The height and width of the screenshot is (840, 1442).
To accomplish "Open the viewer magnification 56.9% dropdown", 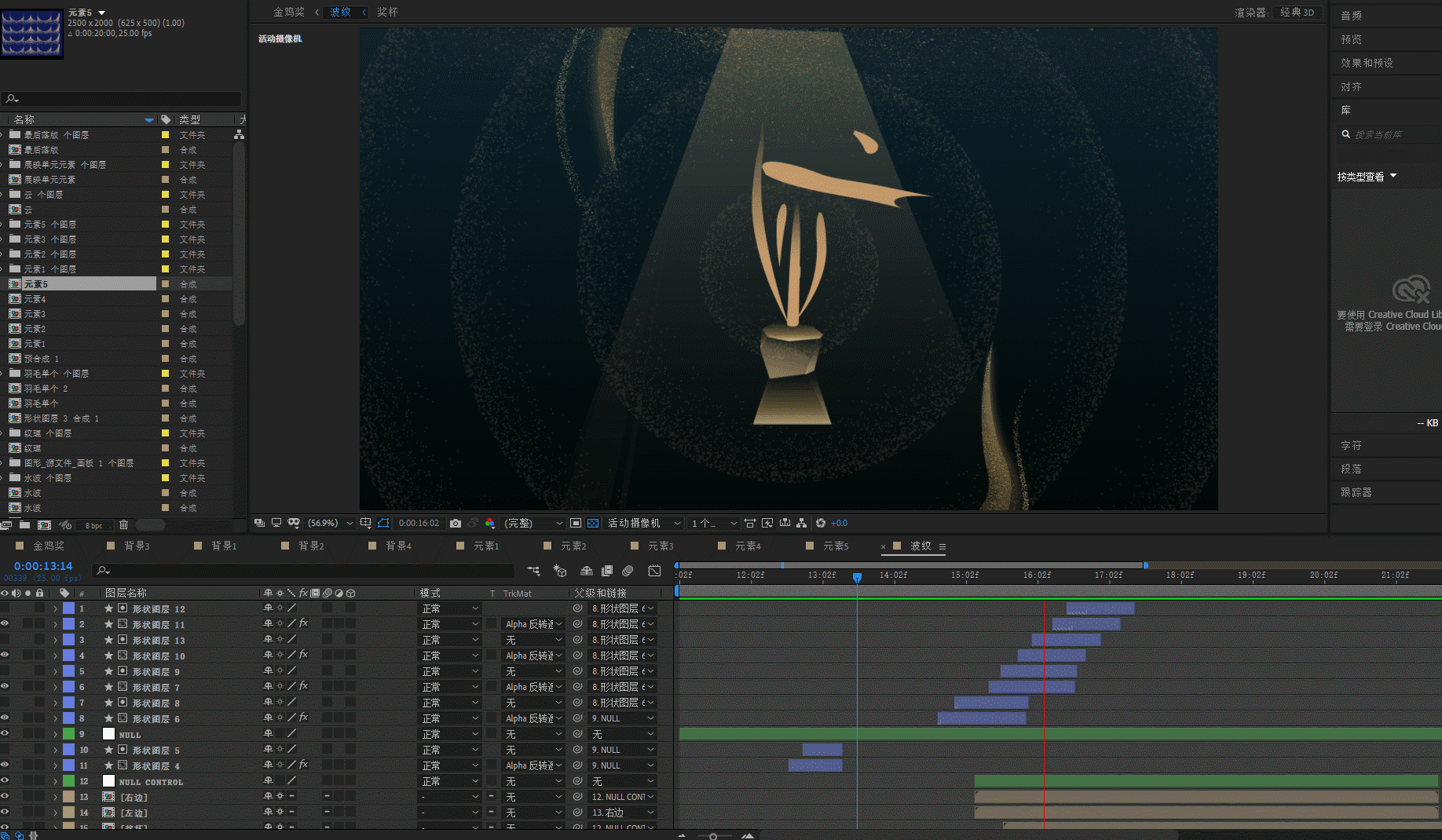I will (330, 523).
